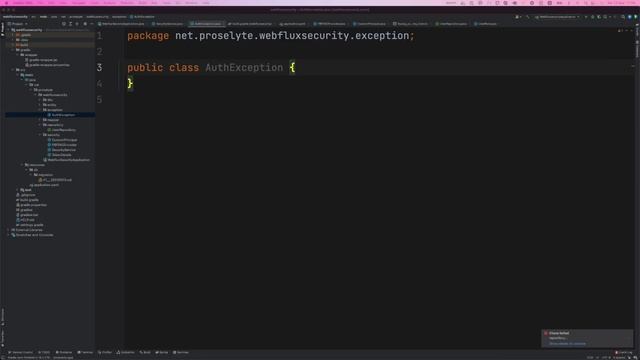Open build.gradle file in project tree
This screenshot has height=360, width=640.
(x=29, y=200)
